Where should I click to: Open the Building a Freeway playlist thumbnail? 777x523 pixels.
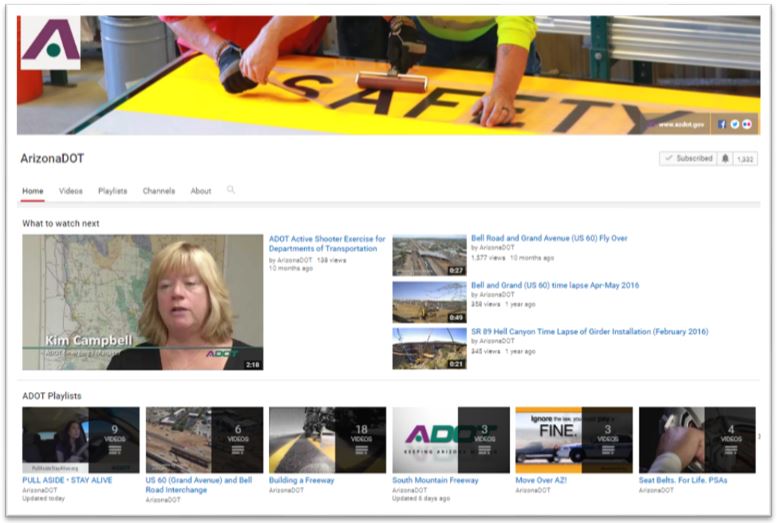[328, 440]
